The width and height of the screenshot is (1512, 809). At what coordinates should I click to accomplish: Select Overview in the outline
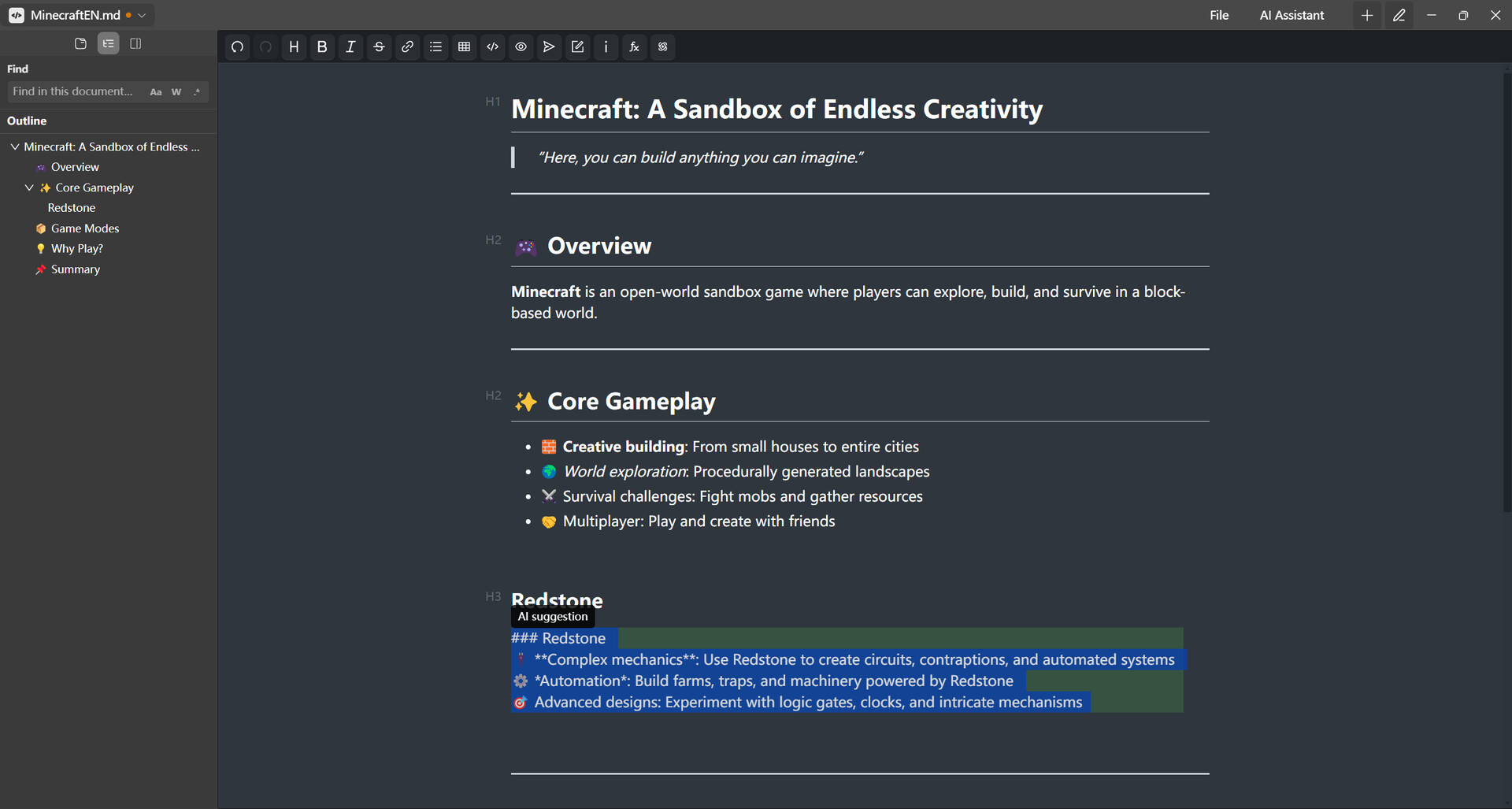75,167
